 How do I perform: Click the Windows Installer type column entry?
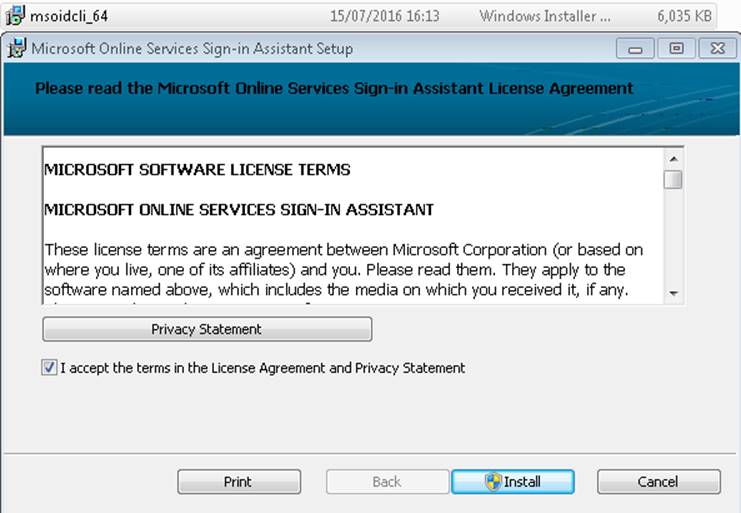544,16
